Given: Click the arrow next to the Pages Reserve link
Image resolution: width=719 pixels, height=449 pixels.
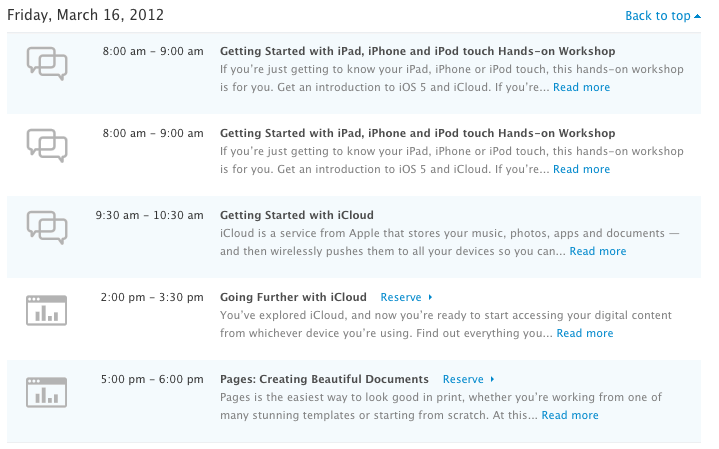Looking at the screenshot, I should (492, 379).
